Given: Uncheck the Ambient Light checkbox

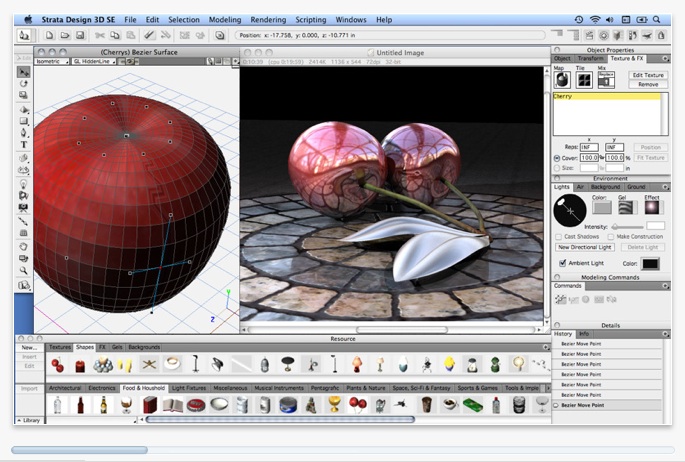Looking at the screenshot, I should tap(562, 263).
